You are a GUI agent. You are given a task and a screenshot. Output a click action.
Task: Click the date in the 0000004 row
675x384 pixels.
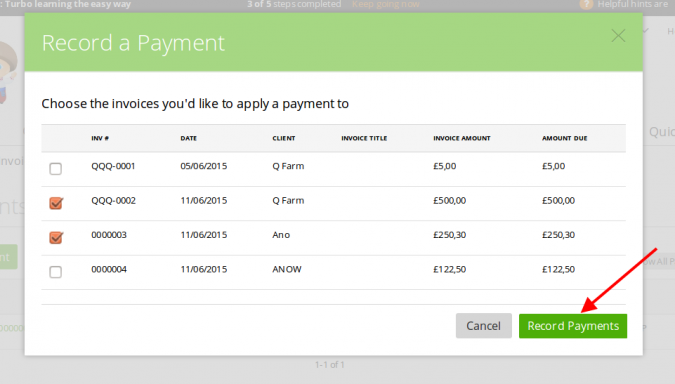pos(204,269)
